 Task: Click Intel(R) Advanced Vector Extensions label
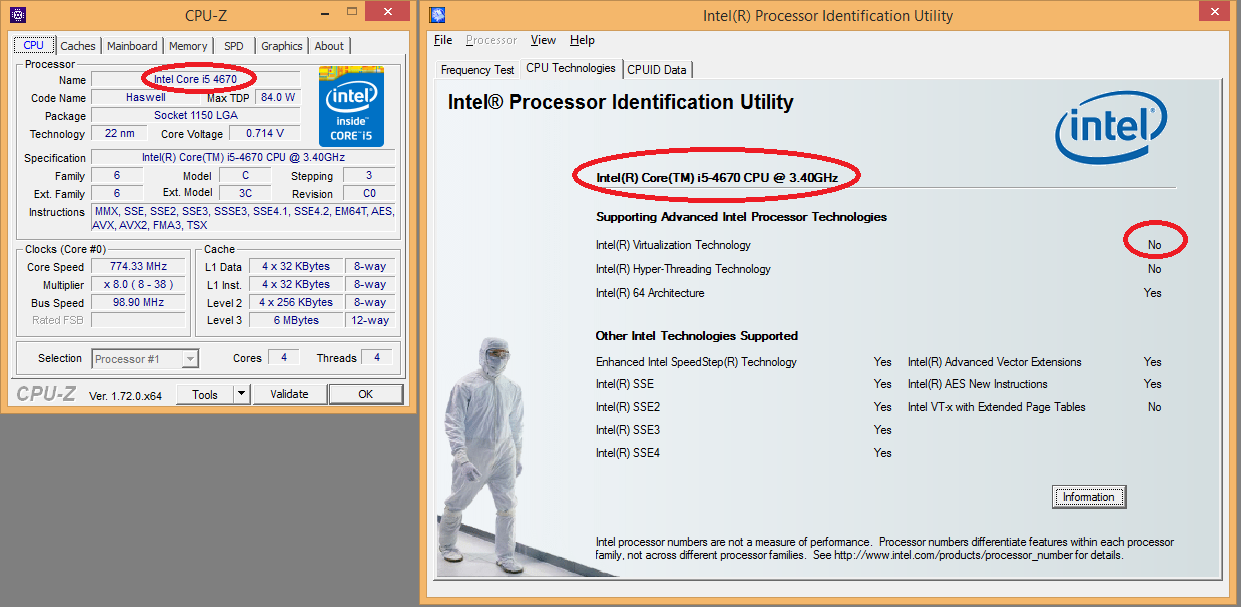[994, 362]
